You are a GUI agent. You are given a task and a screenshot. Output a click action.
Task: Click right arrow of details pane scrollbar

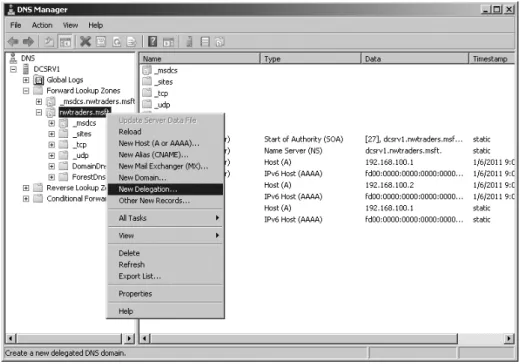[x=509, y=339]
